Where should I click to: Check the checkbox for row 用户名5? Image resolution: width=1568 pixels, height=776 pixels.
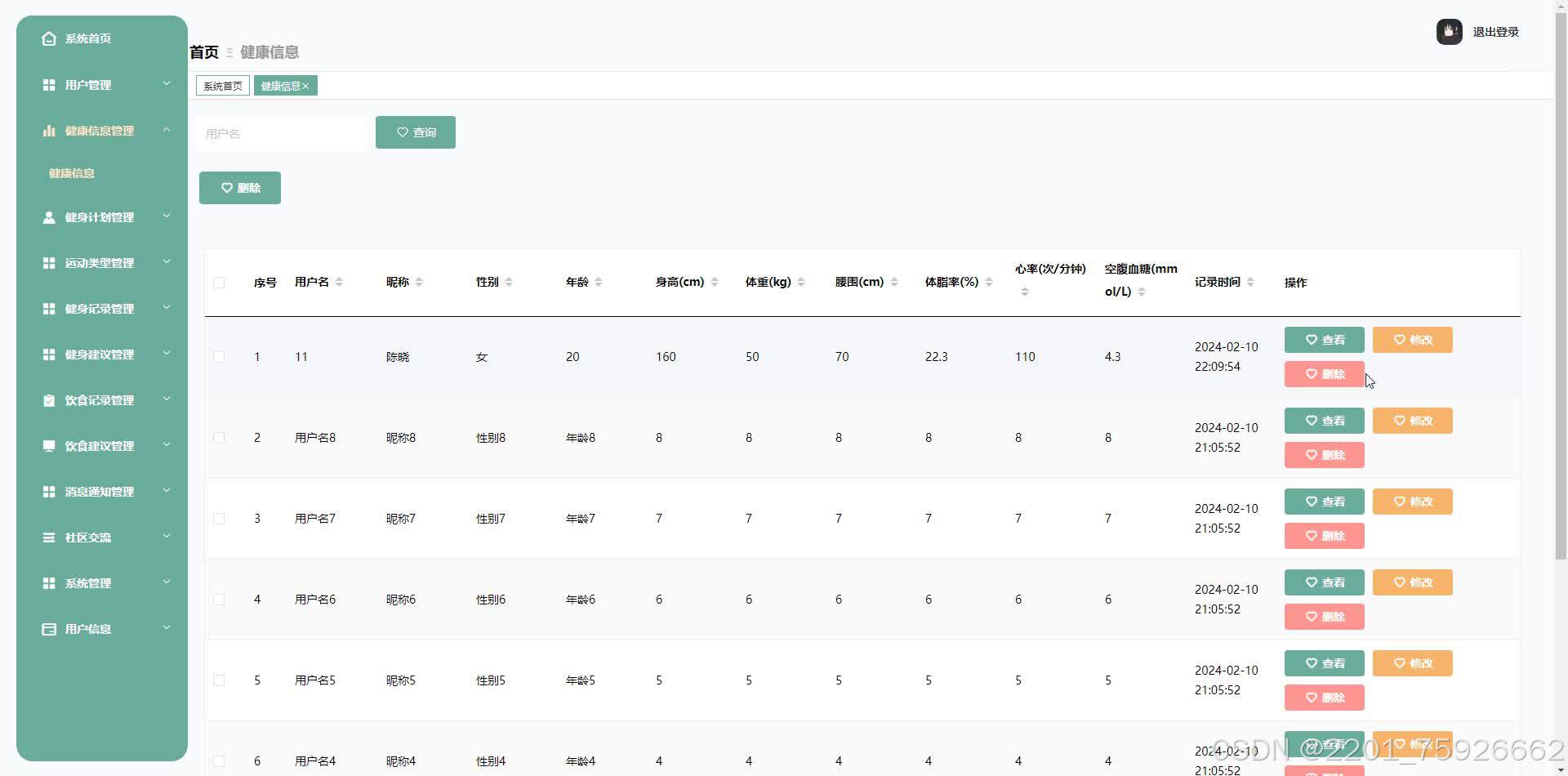pyautogui.click(x=219, y=680)
